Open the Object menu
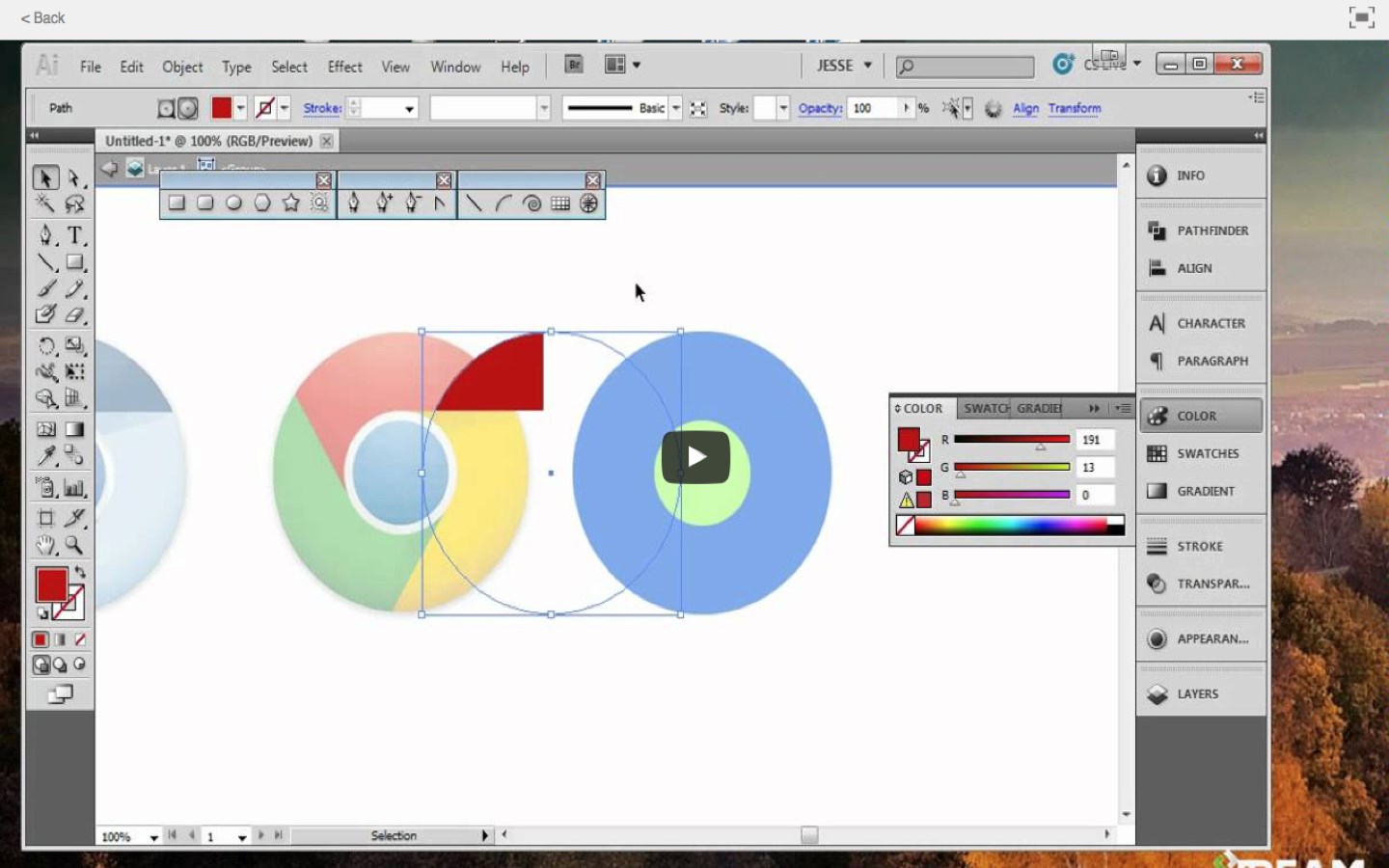 (x=182, y=67)
